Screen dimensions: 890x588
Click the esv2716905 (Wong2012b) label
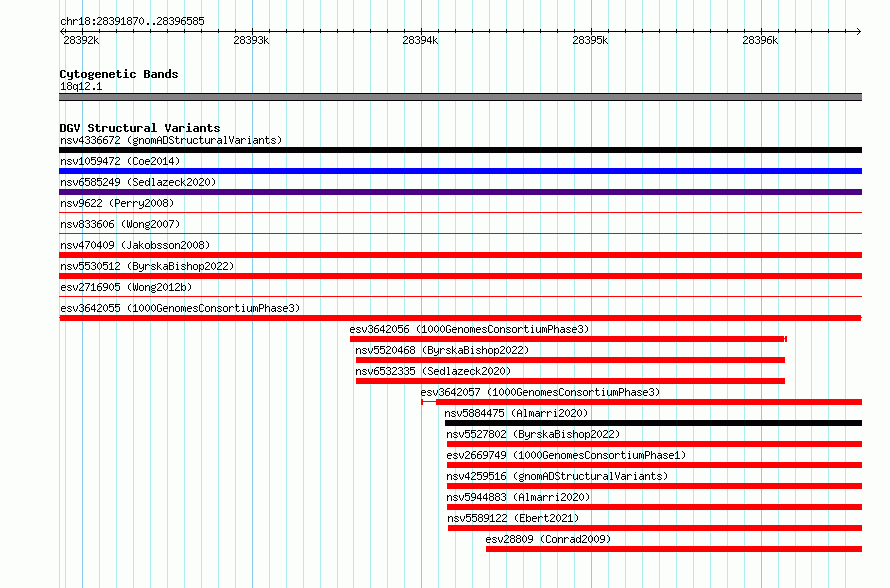(126, 287)
